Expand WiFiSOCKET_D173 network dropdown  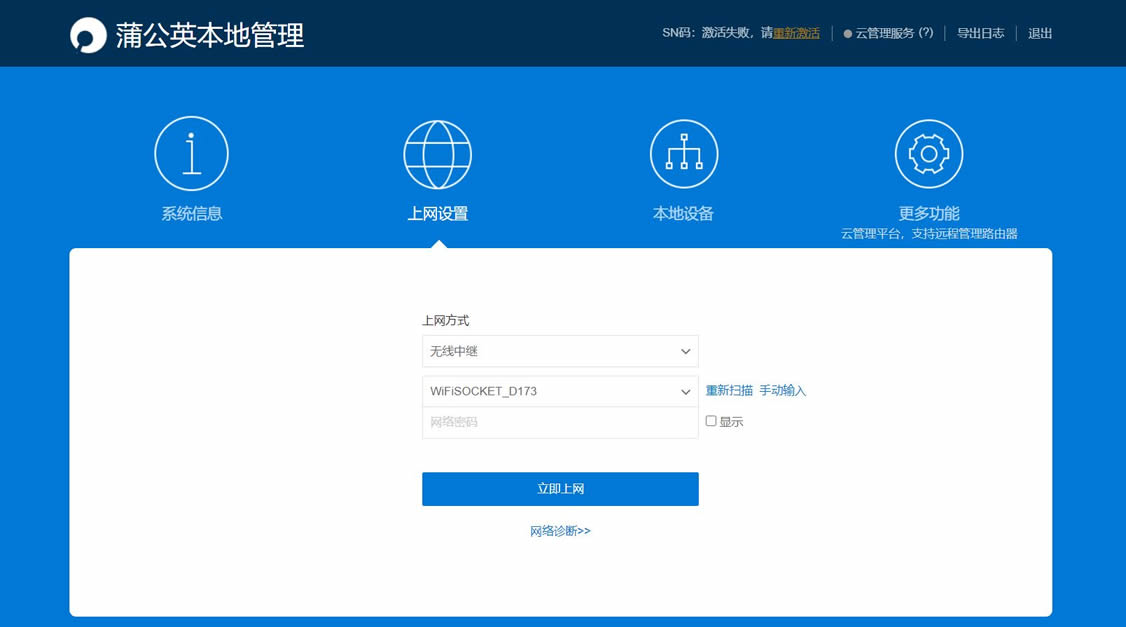pyautogui.click(x=560, y=391)
